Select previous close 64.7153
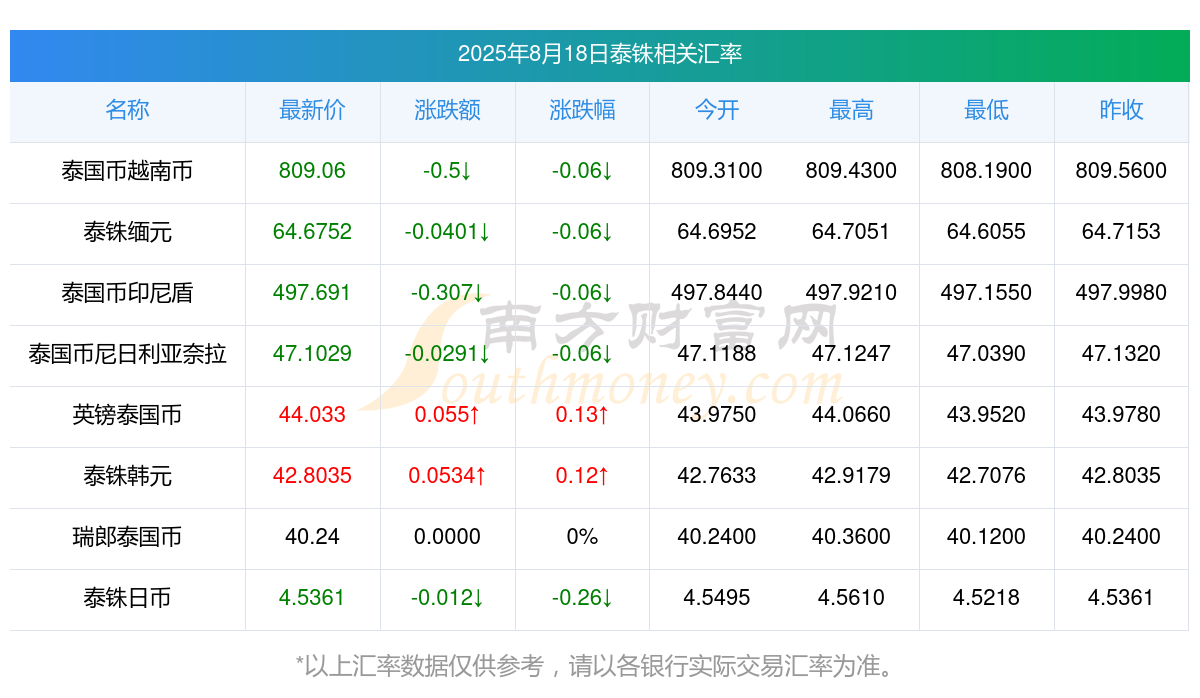 pyautogui.click(x=1121, y=232)
